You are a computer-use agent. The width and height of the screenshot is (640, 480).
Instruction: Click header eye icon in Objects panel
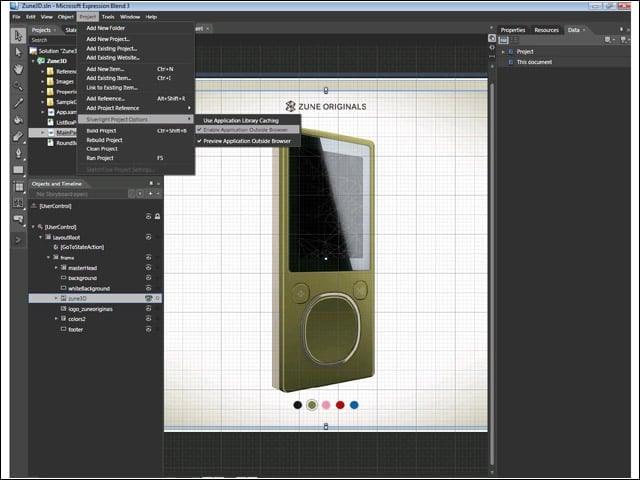(149, 216)
